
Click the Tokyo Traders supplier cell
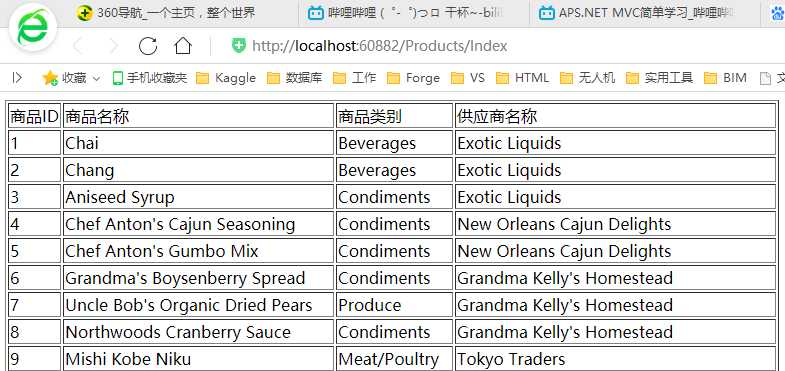click(x=615, y=359)
